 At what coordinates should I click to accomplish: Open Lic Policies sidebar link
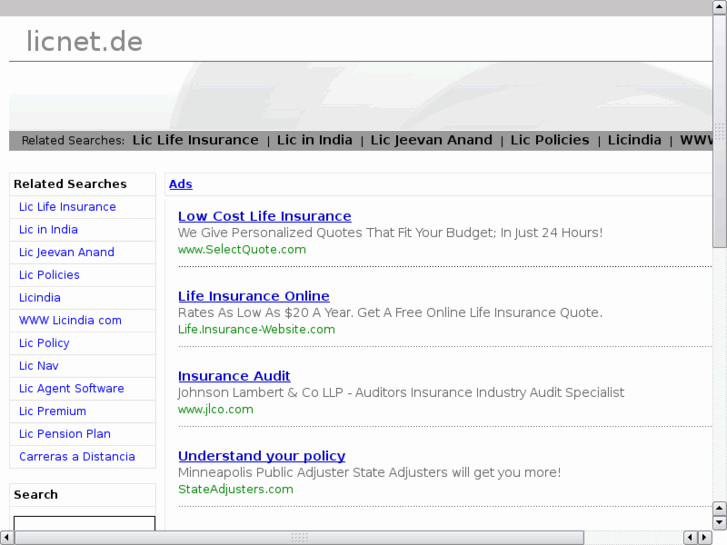point(49,275)
